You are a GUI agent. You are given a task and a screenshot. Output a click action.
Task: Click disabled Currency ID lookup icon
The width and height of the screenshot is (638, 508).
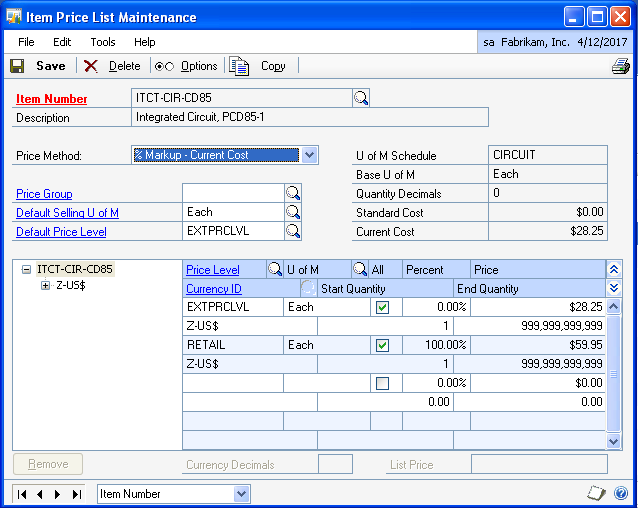coord(308,288)
